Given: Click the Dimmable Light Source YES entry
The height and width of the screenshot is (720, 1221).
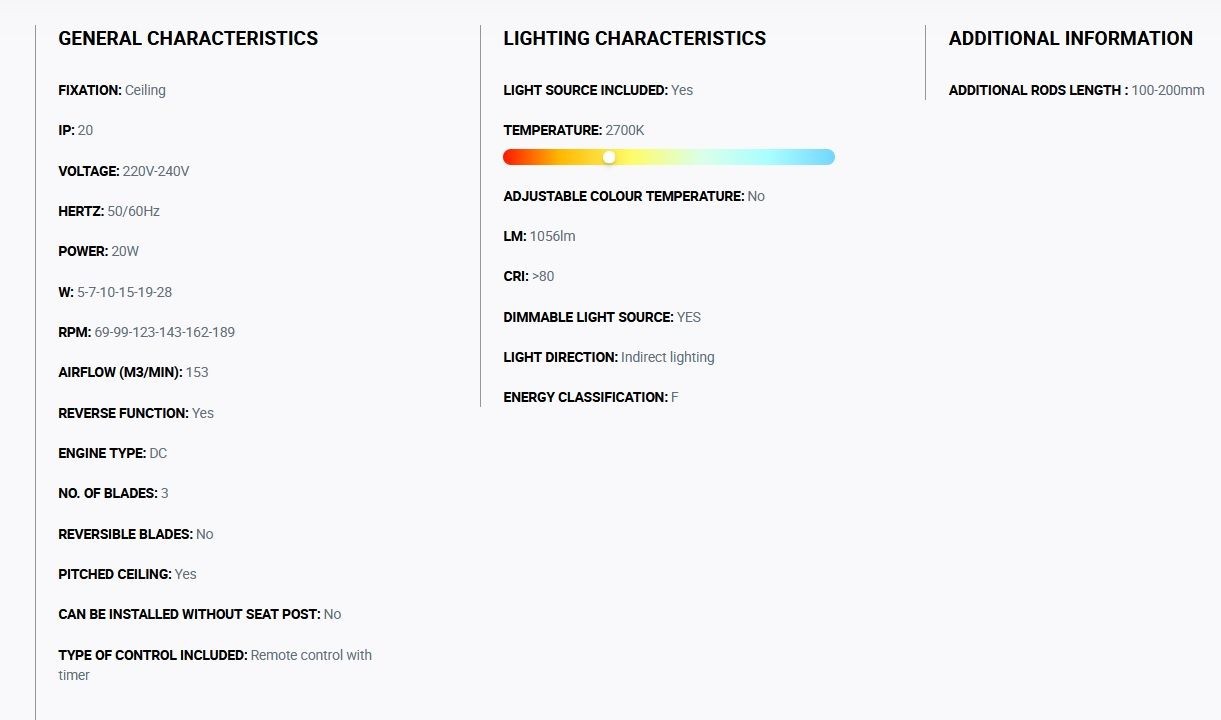Looking at the screenshot, I should (602, 317).
